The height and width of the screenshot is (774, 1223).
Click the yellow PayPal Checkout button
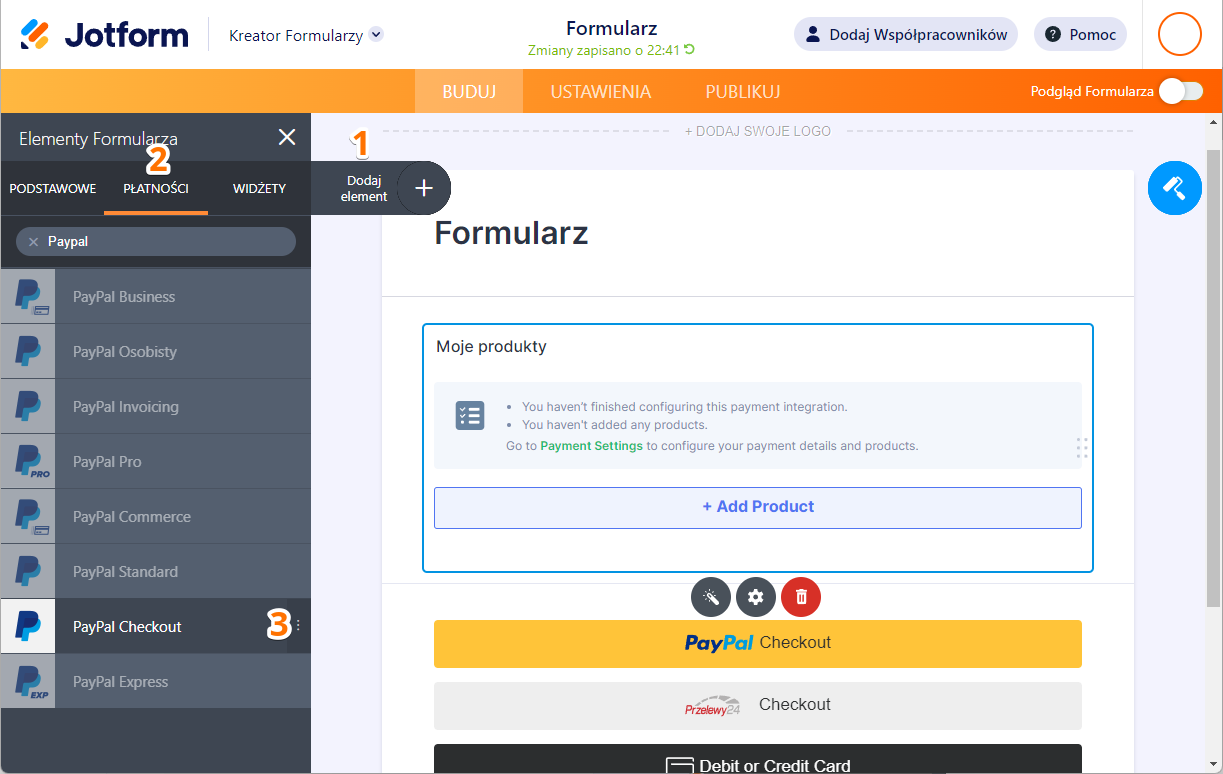click(x=758, y=643)
